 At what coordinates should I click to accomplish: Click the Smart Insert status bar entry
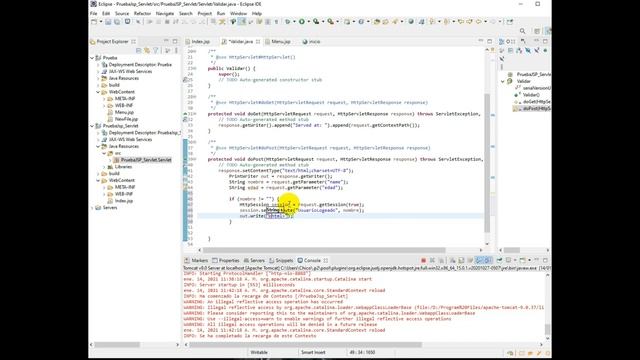(x=313, y=352)
